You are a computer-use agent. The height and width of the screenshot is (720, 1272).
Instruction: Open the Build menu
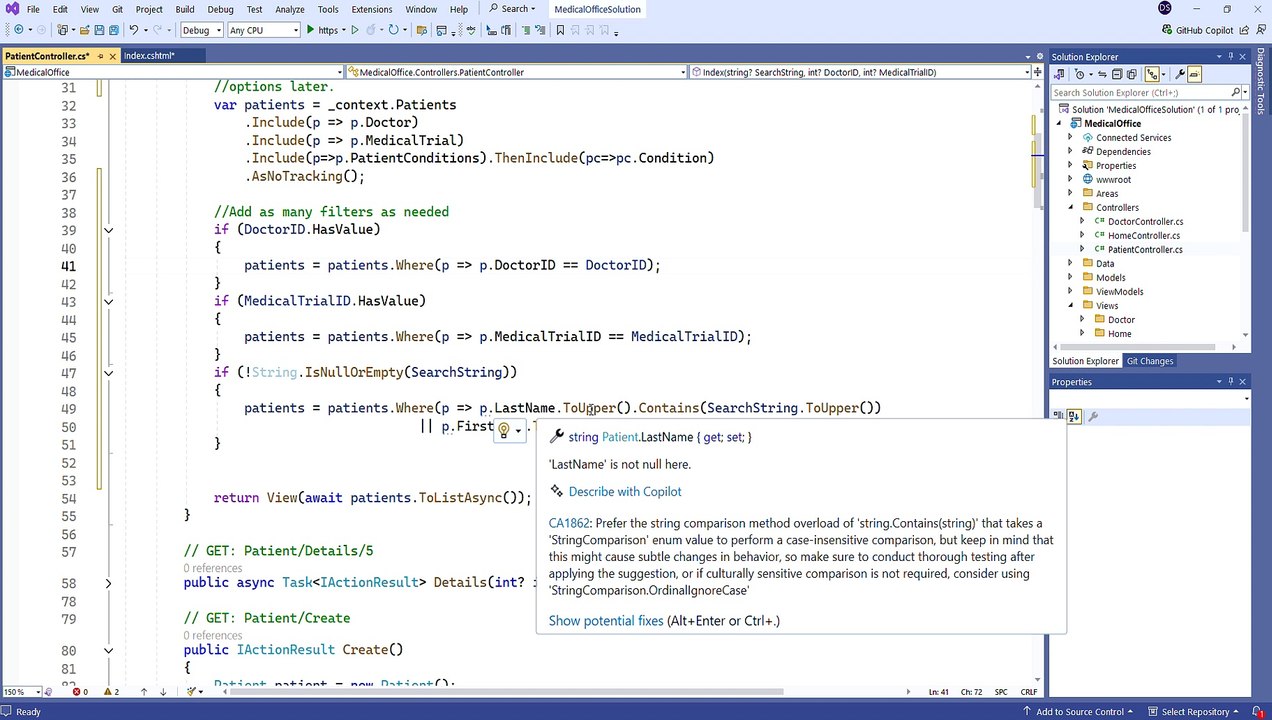click(x=184, y=9)
